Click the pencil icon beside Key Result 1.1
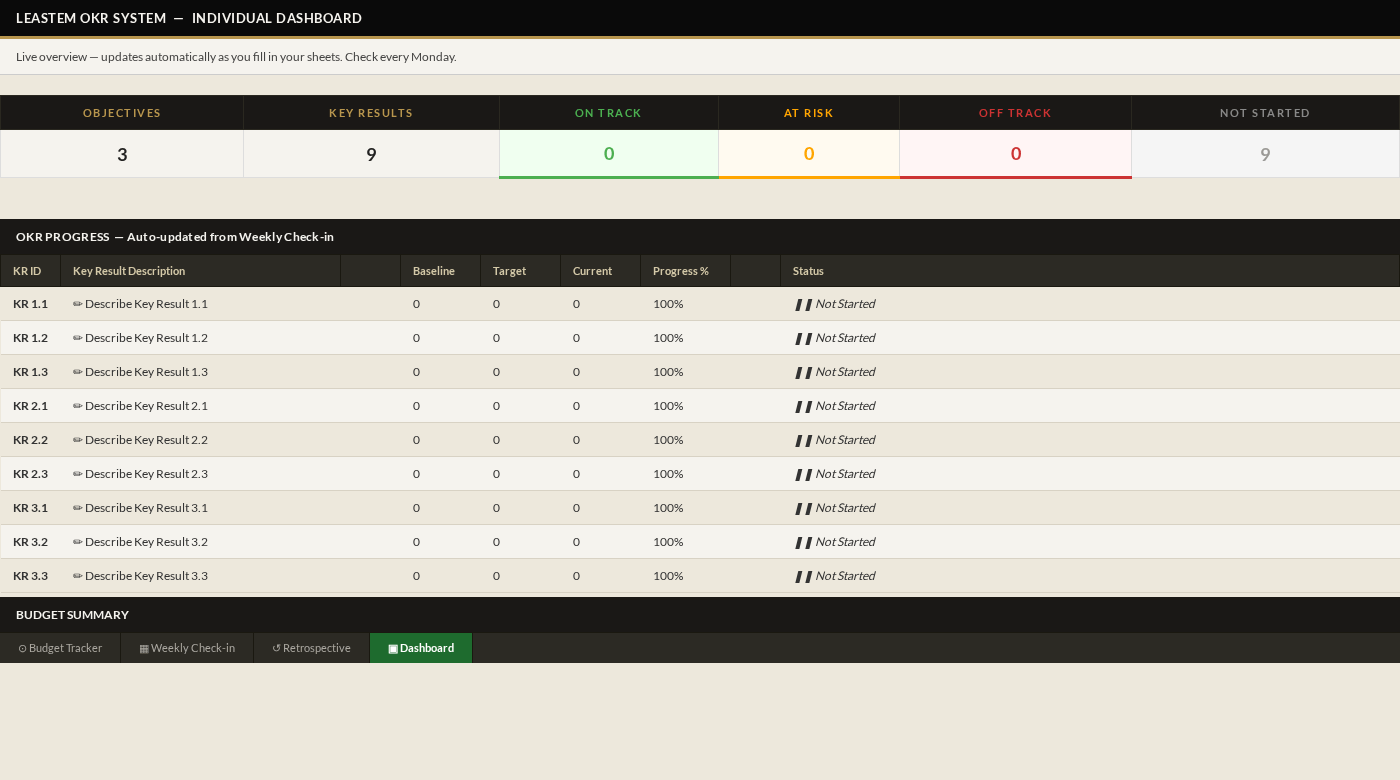Viewport: 1400px width, 780px height. pos(77,304)
